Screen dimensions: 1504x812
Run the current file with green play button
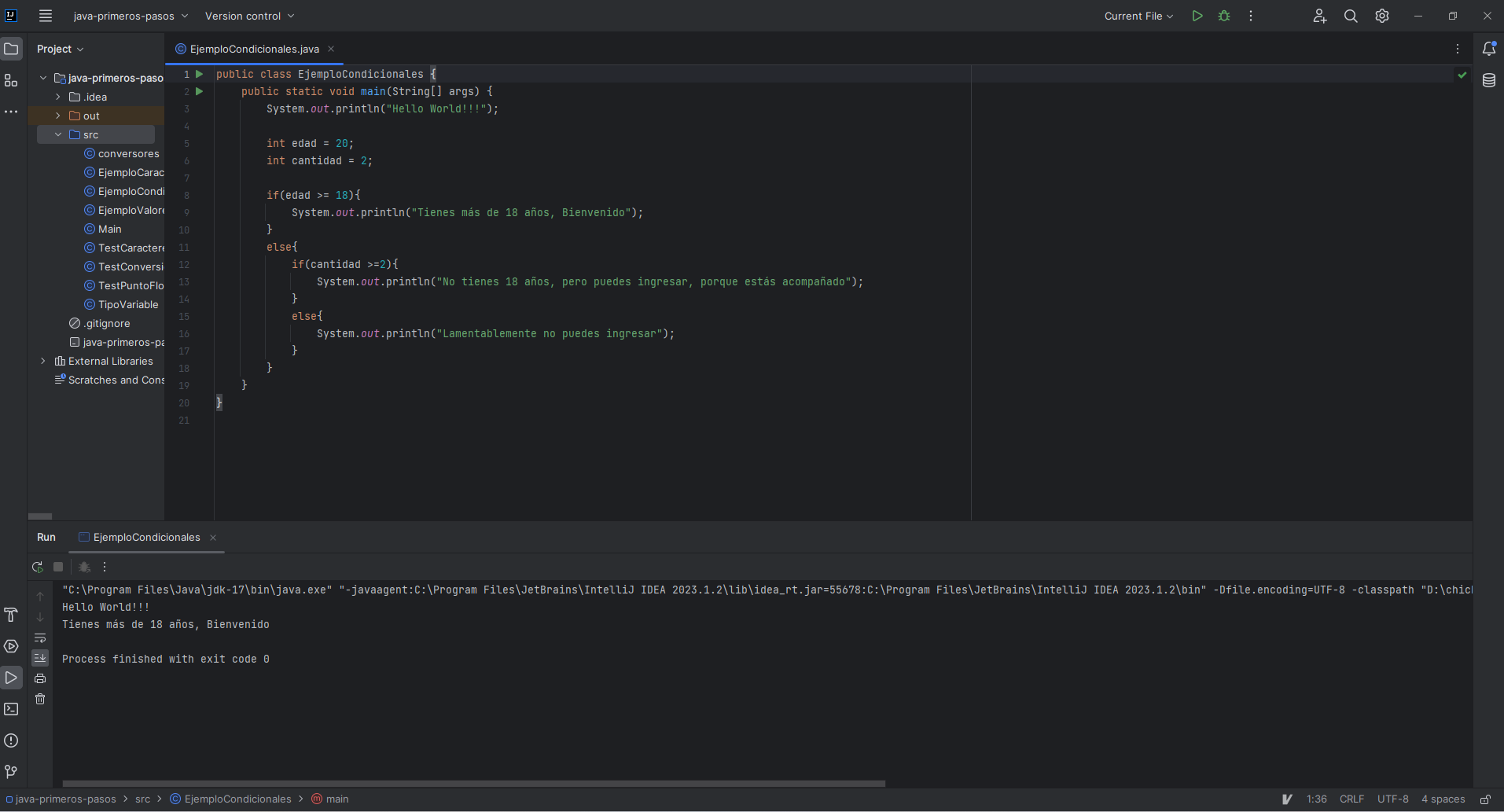(1197, 16)
